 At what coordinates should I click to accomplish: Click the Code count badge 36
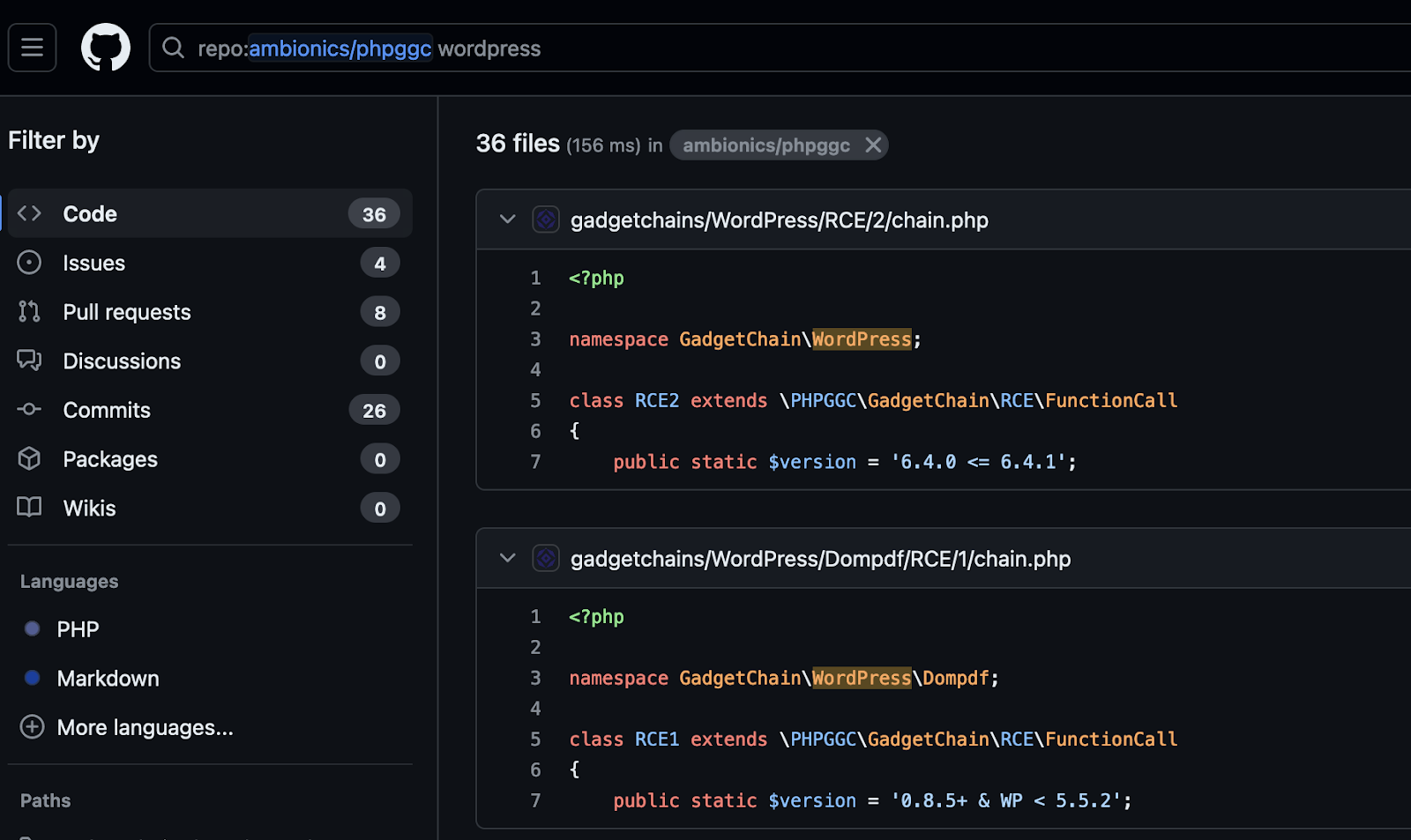[x=374, y=214]
